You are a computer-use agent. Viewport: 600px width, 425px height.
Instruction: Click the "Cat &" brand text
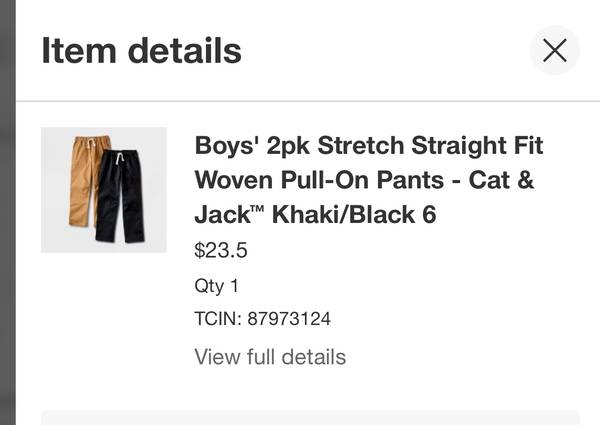[501, 180]
